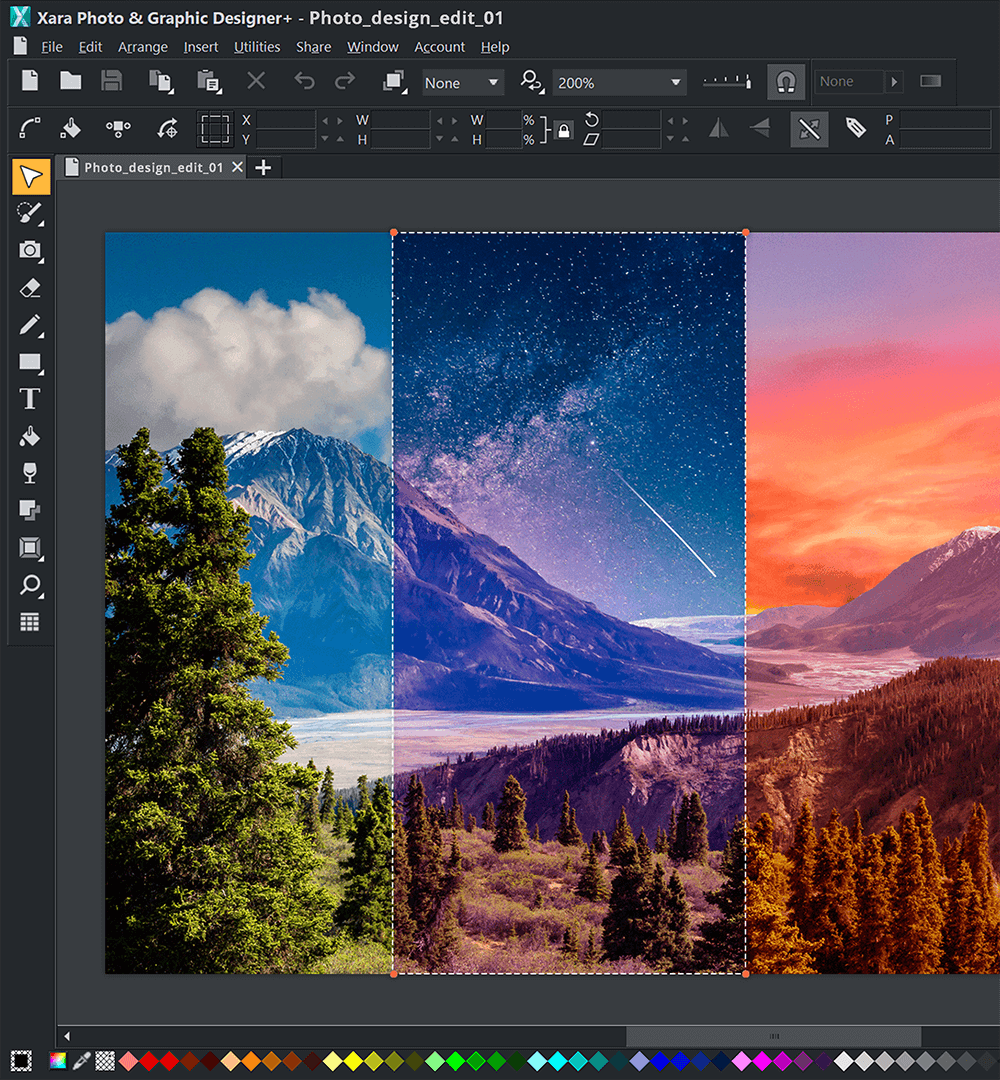1000x1080 pixels.
Task: Select the Text tool
Action: pos(29,398)
